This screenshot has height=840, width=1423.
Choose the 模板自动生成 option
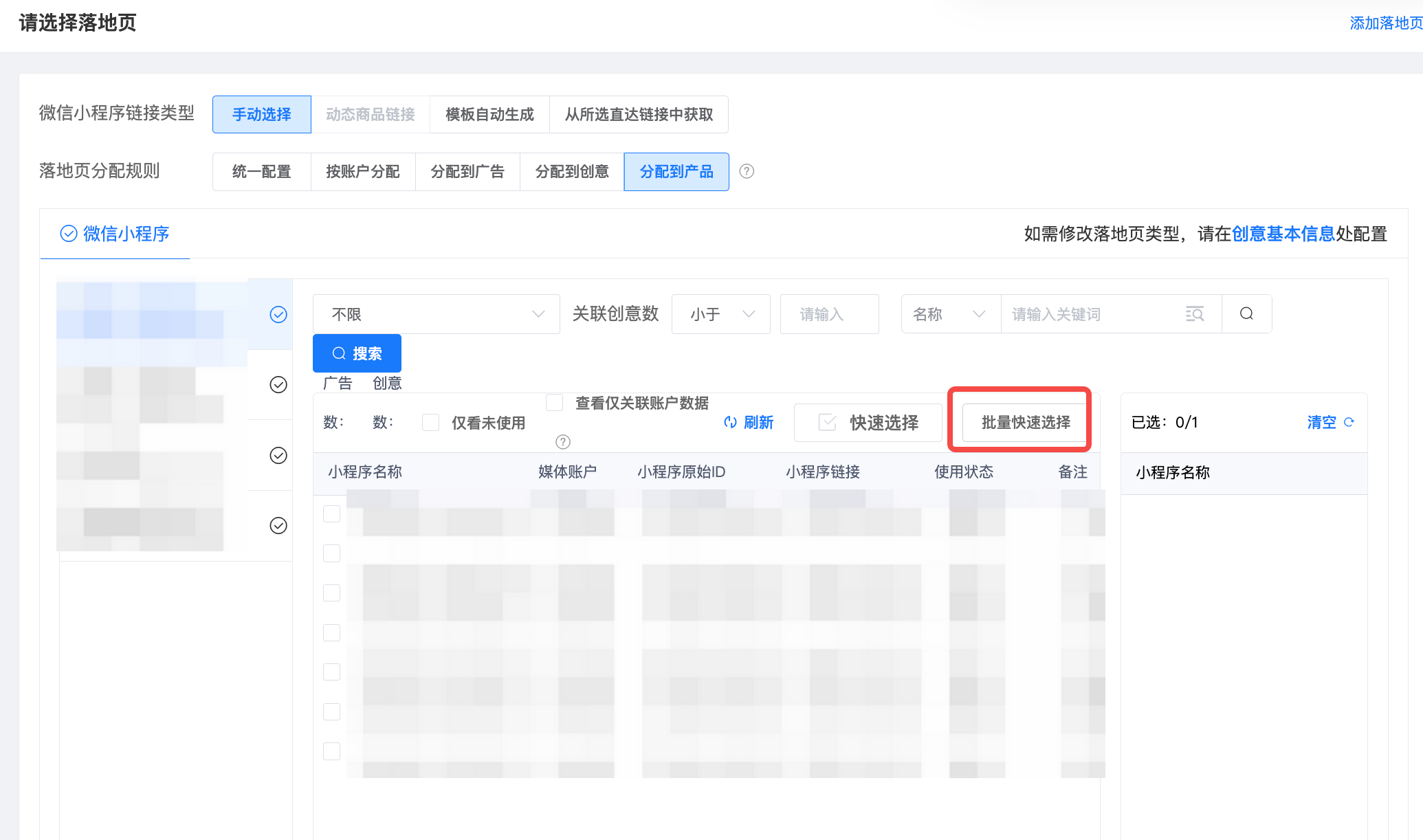click(489, 114)
